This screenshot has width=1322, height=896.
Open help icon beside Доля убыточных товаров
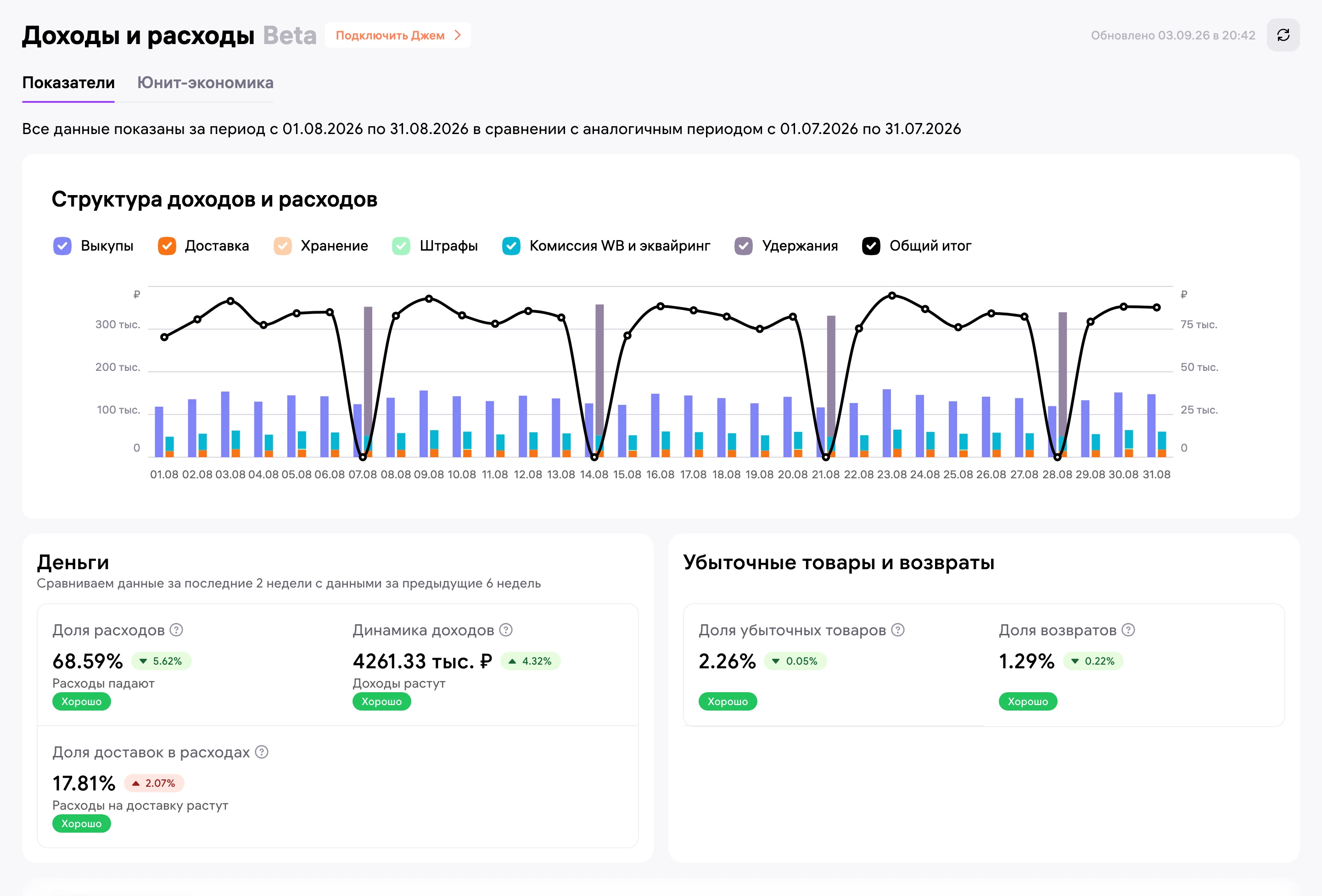coord(898,630)
